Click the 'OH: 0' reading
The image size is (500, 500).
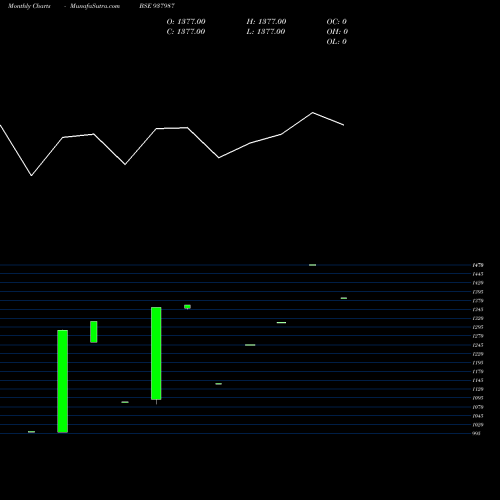click(x=337, y=32)
